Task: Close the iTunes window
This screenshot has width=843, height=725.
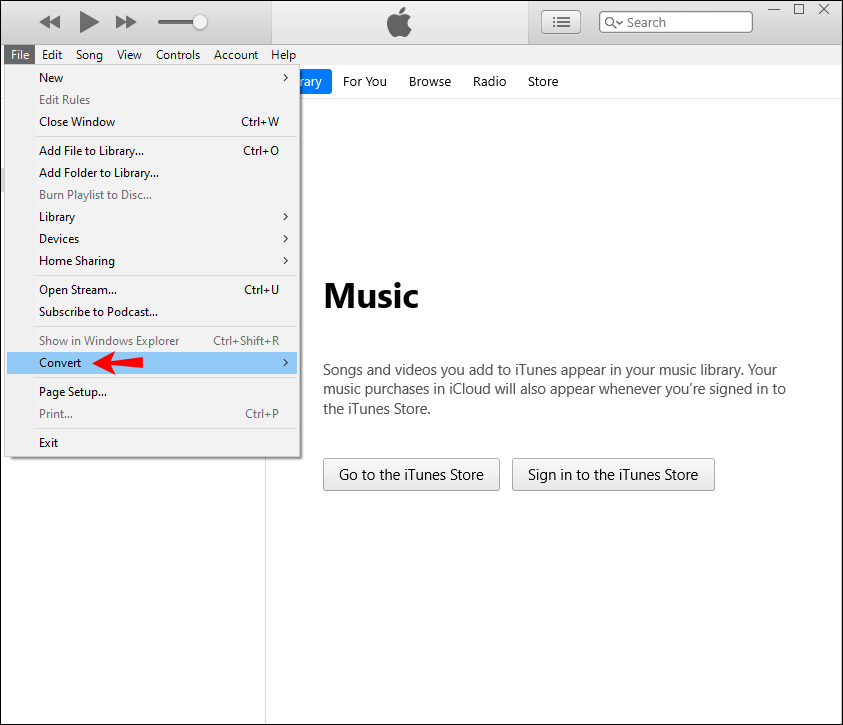Action: coord(824,10)
